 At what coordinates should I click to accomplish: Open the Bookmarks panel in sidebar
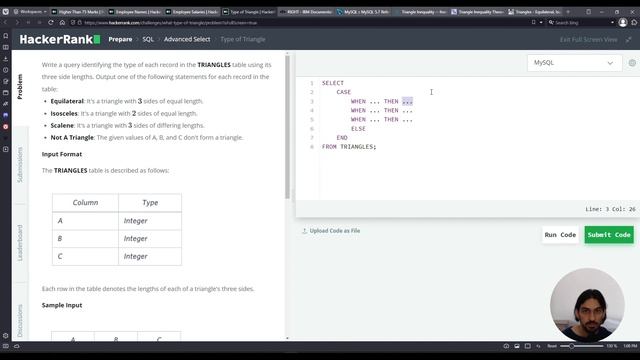pyautogui.click(x=6, y=36)
